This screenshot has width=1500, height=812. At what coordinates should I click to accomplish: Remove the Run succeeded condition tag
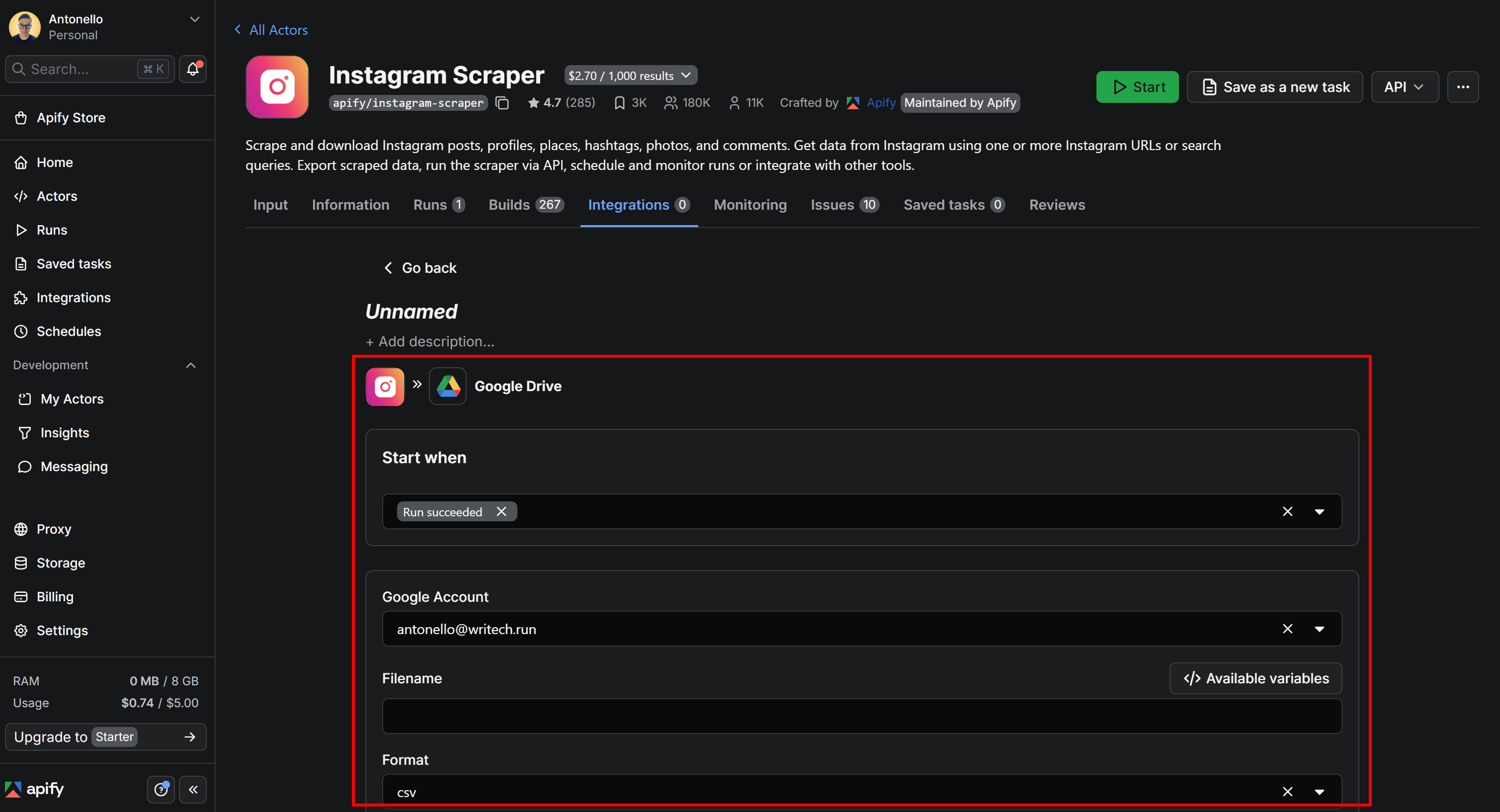point(501,511)
